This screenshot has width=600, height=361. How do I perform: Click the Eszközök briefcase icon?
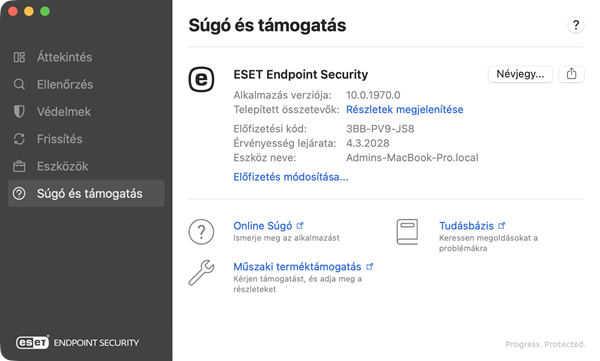pyautogui.click(x=19, y=166)
